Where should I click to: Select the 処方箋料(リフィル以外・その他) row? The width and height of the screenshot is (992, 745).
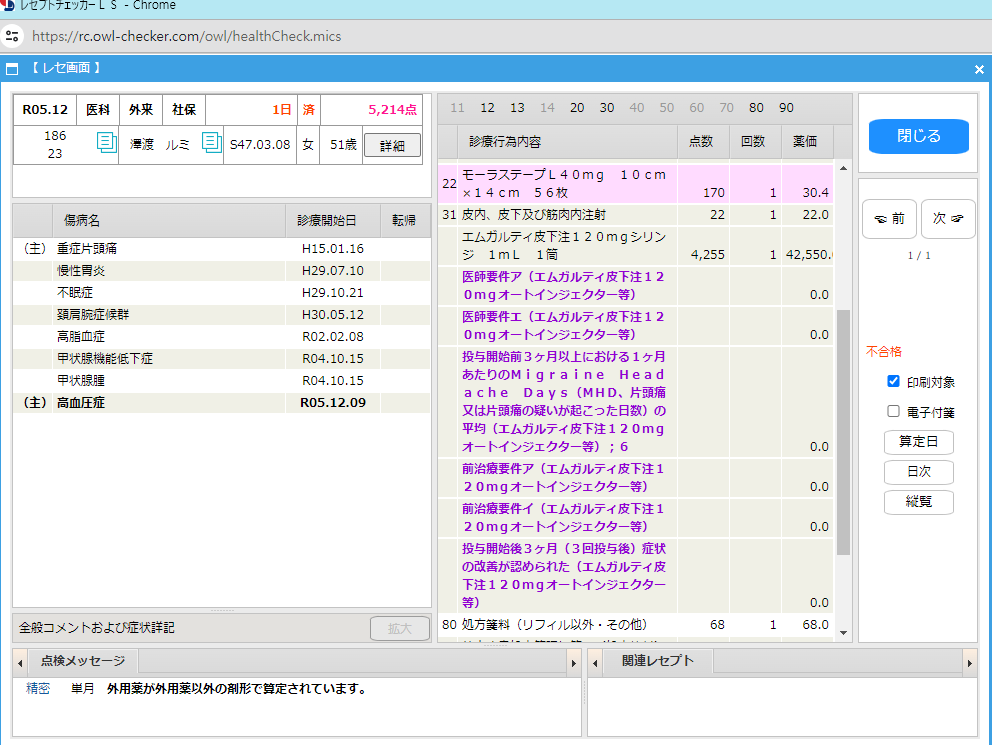click(x=636, y=625)
